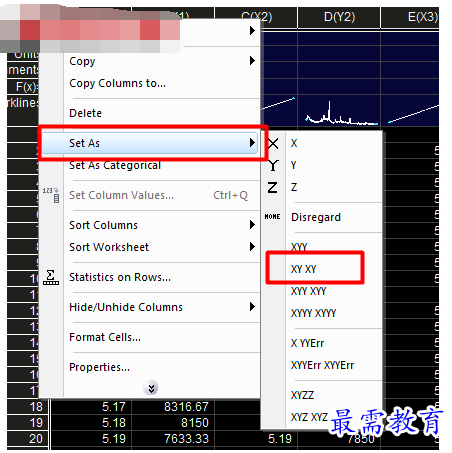Select row header 20

tap(28, 439)
